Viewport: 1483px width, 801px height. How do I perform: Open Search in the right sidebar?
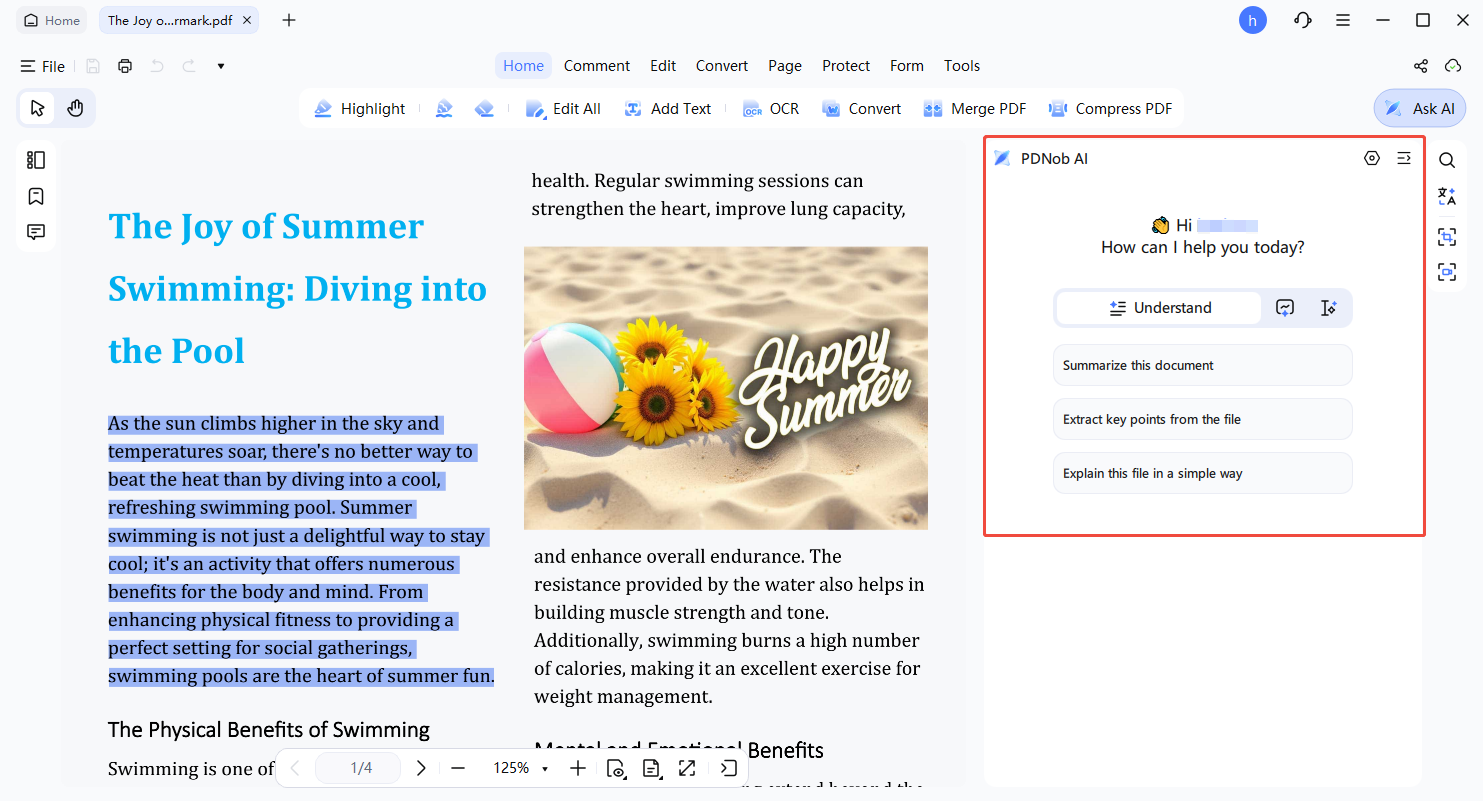click(x=1447, y=159)
